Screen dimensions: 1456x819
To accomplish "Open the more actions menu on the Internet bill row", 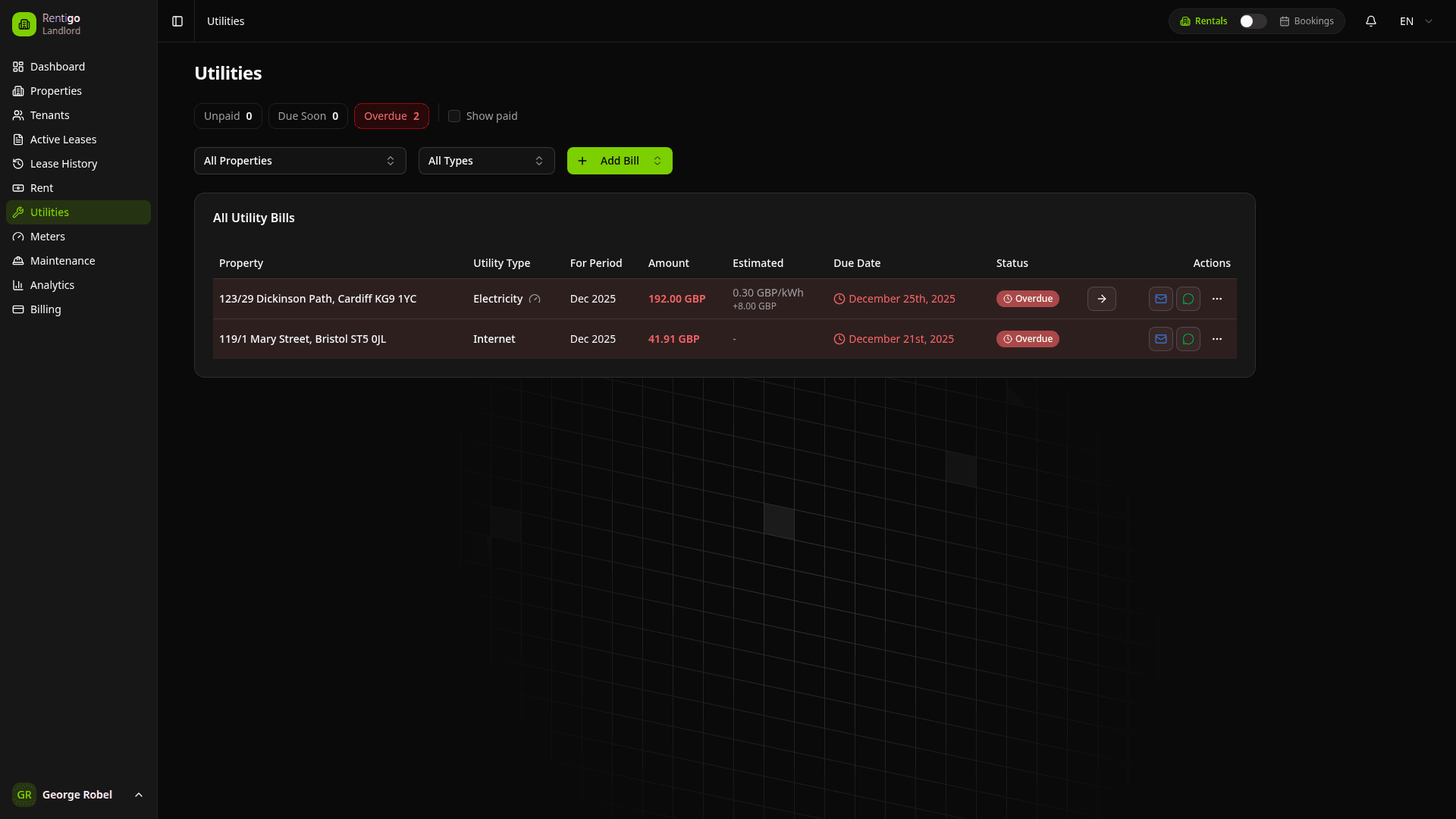I will click(x=1217, y=339).
